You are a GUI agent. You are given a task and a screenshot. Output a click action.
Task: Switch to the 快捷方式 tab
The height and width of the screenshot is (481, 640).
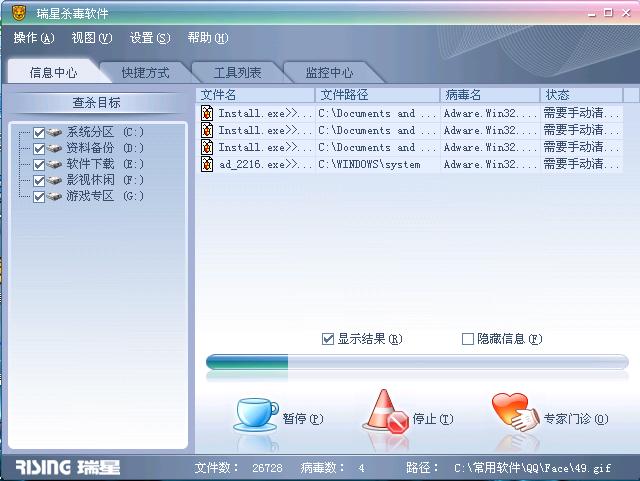click(145, 72)
